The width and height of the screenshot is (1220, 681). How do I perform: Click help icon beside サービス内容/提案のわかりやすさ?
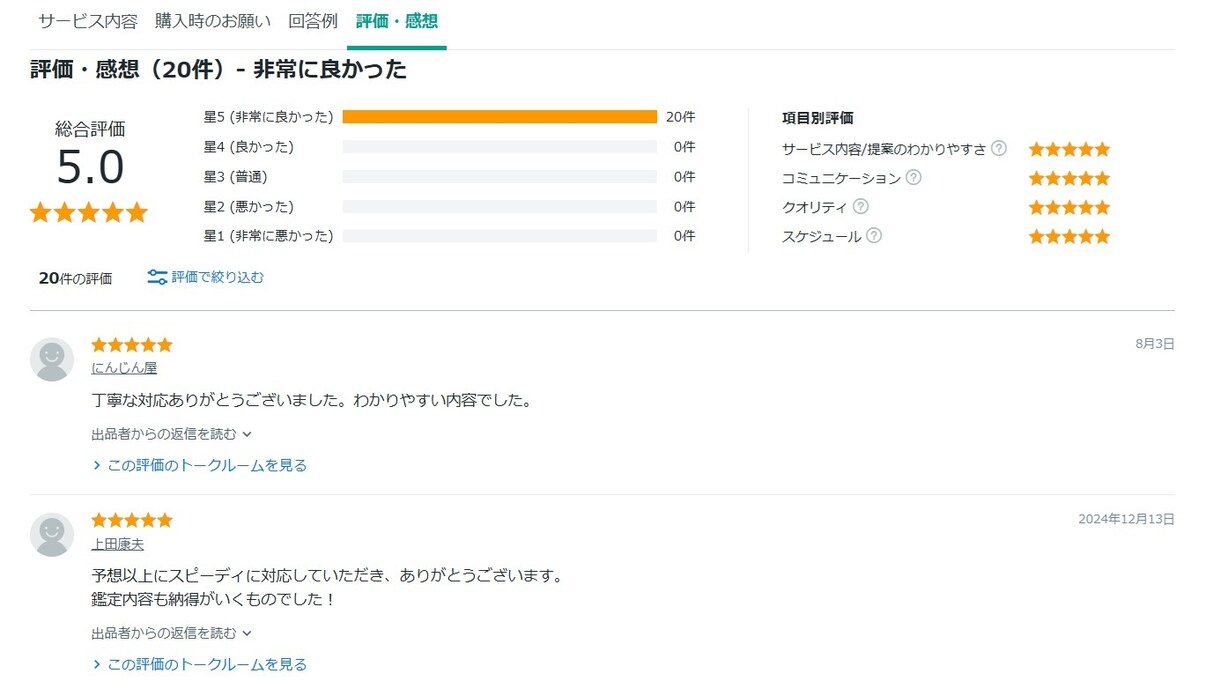click(999, 148)
